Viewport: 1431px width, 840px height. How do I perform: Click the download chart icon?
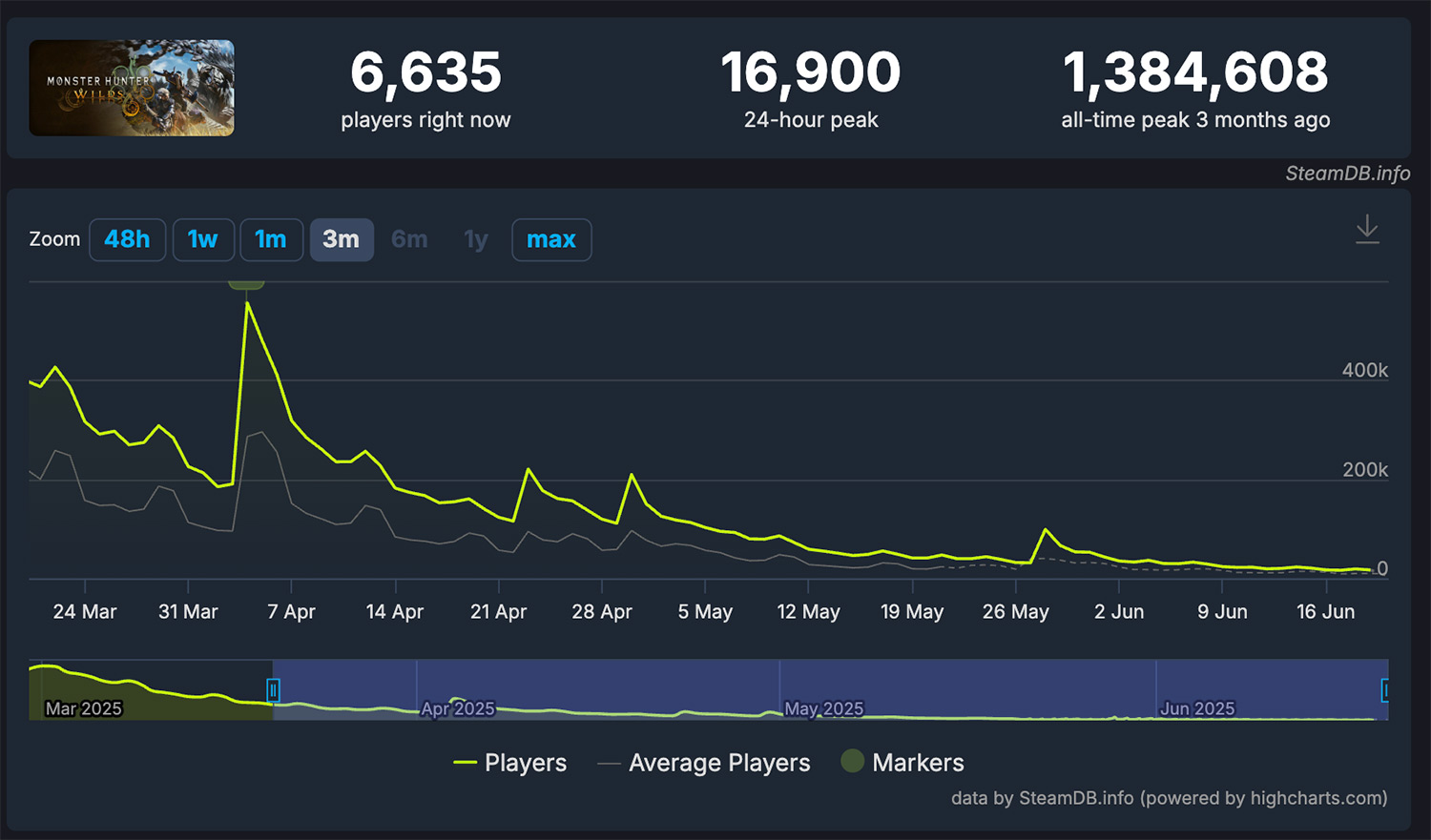1367,230
